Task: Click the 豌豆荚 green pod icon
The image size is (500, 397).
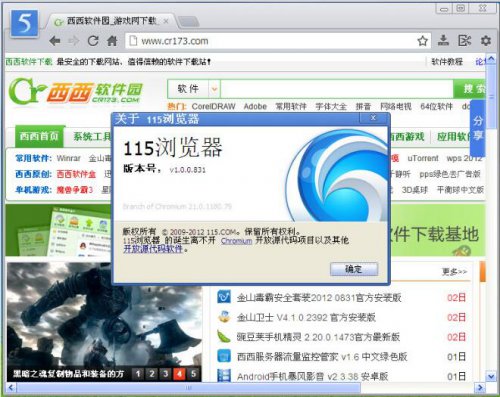Action: coord(224,336)
